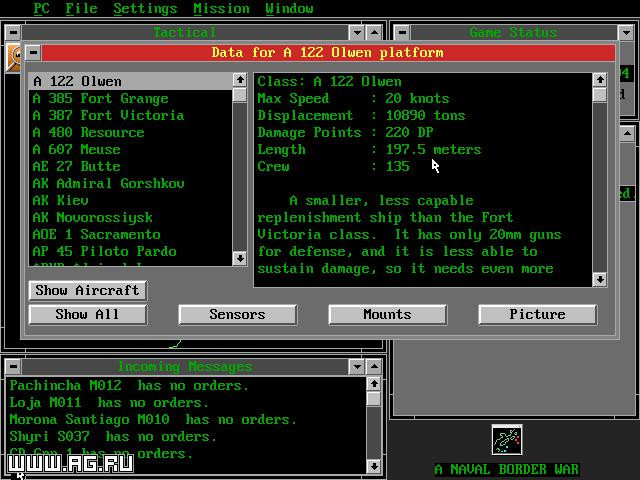Click the description pane scrollbar thumb
The height and width of the screenshot is (480, 640).
click(600, 95)
